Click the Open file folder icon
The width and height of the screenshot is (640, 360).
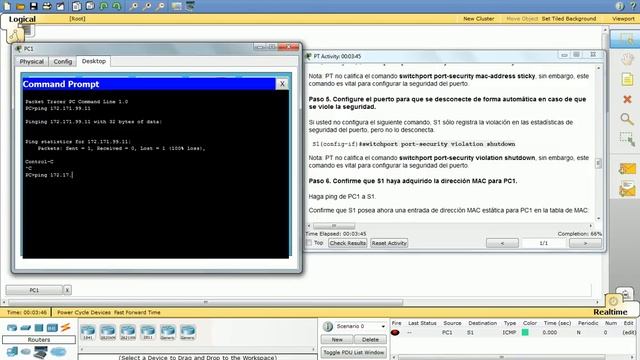click(20, 6)
